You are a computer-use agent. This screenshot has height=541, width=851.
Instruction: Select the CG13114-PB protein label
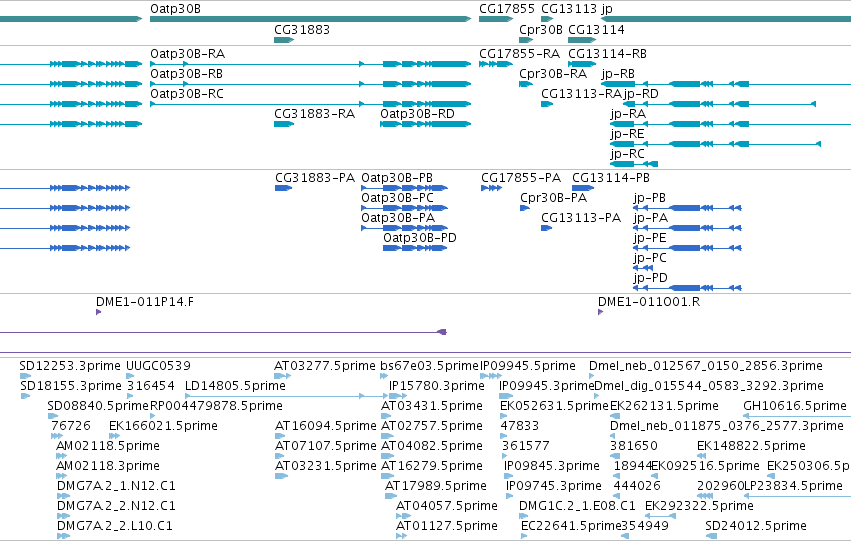point(611,178)
